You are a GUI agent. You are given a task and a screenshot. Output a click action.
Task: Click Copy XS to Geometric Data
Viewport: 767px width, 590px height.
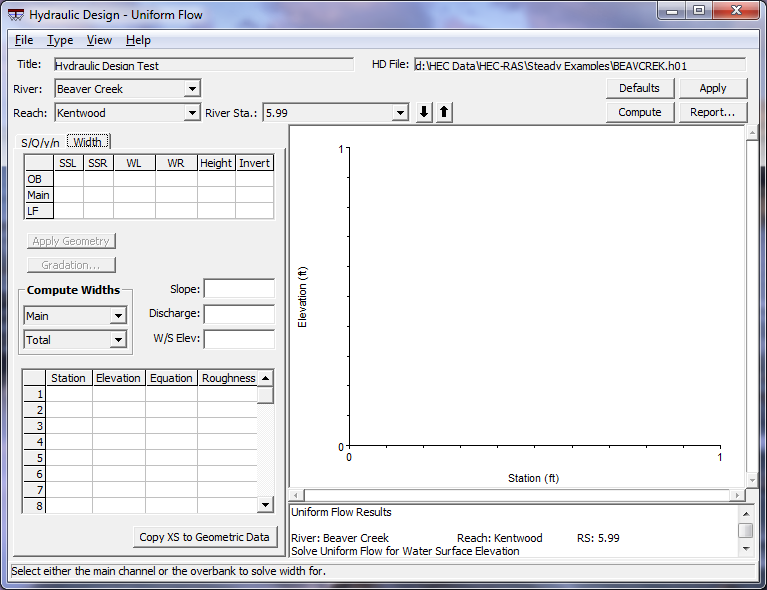[x=205, y=537]
